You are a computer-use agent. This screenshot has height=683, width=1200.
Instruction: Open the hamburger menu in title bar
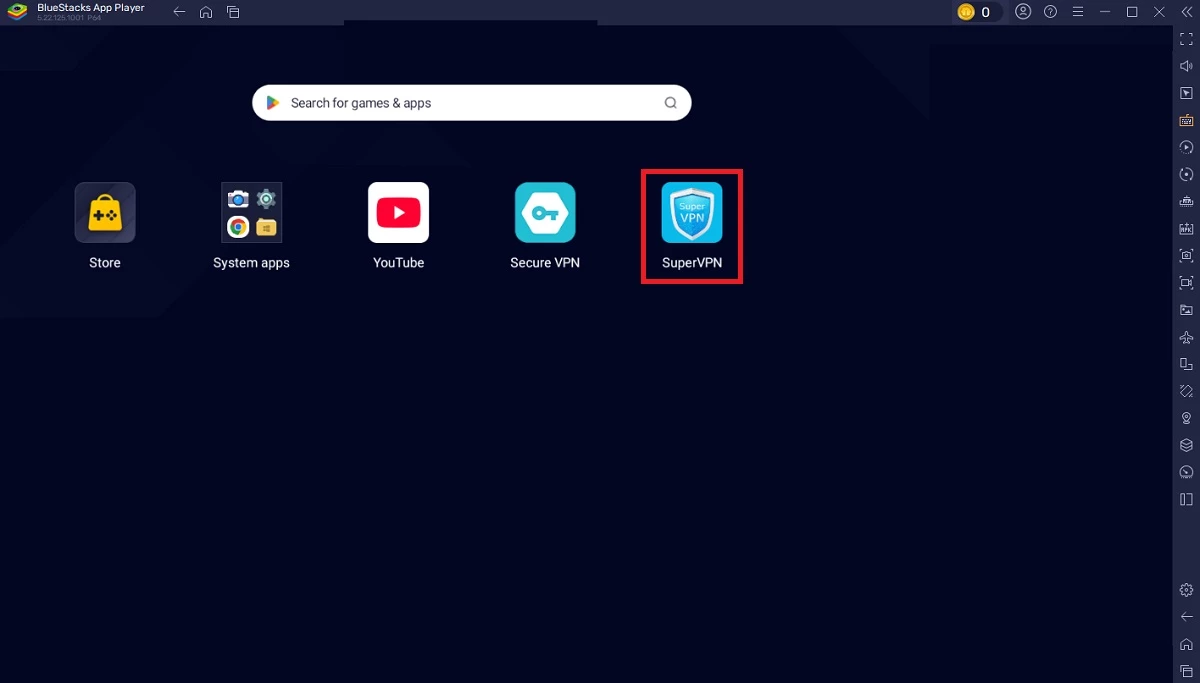tap(1077, 12)
